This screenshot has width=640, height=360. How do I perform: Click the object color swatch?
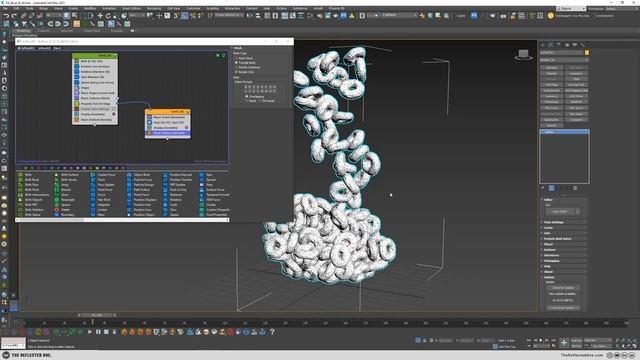point(587,53)
